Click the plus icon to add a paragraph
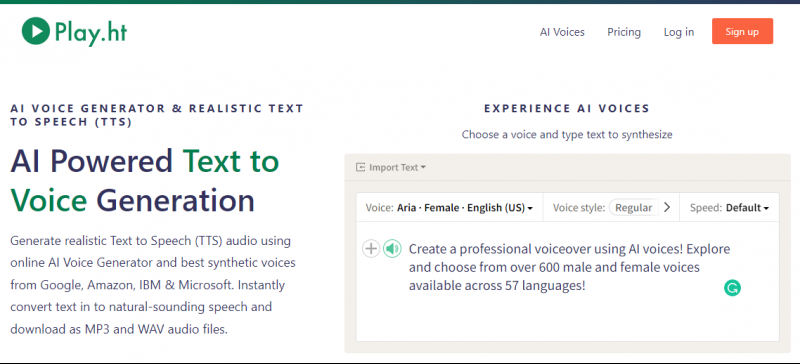Viewport: 800px width, 364px height. pyautogui.click(x=371, y=249)
